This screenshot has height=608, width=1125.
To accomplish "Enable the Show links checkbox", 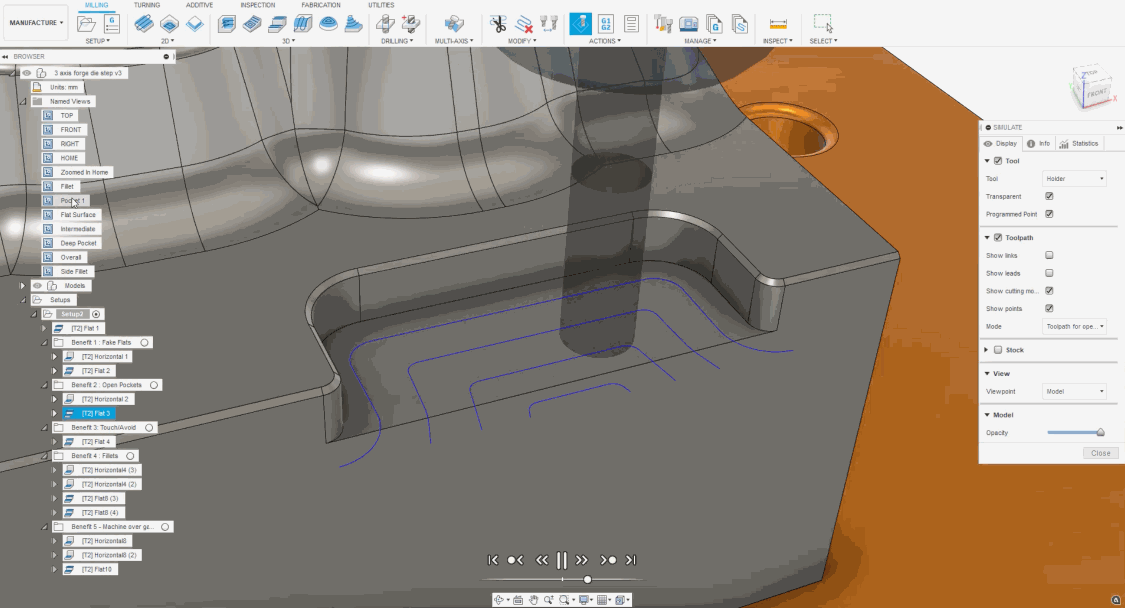I will 1049,255.
